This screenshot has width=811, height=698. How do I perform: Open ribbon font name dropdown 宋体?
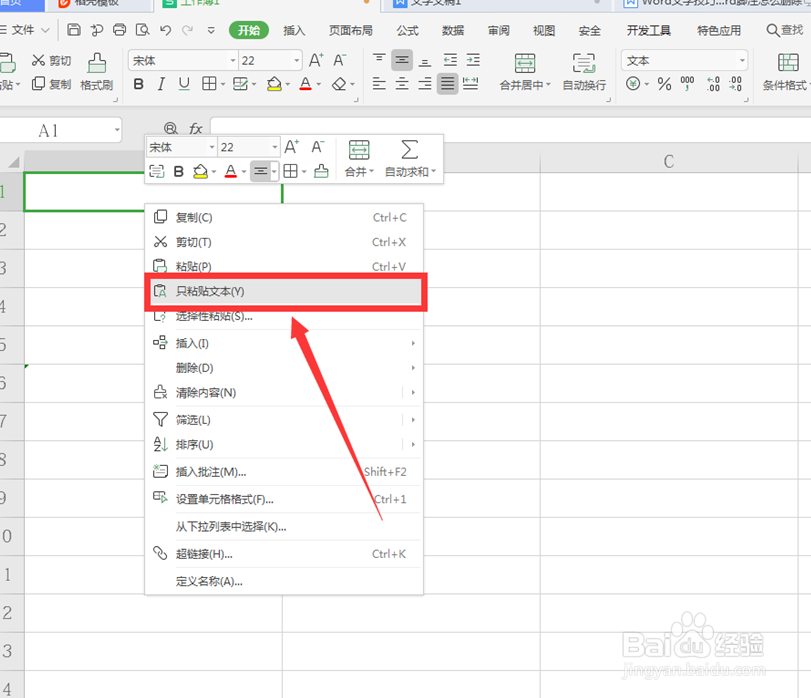(x=233, y=61)
